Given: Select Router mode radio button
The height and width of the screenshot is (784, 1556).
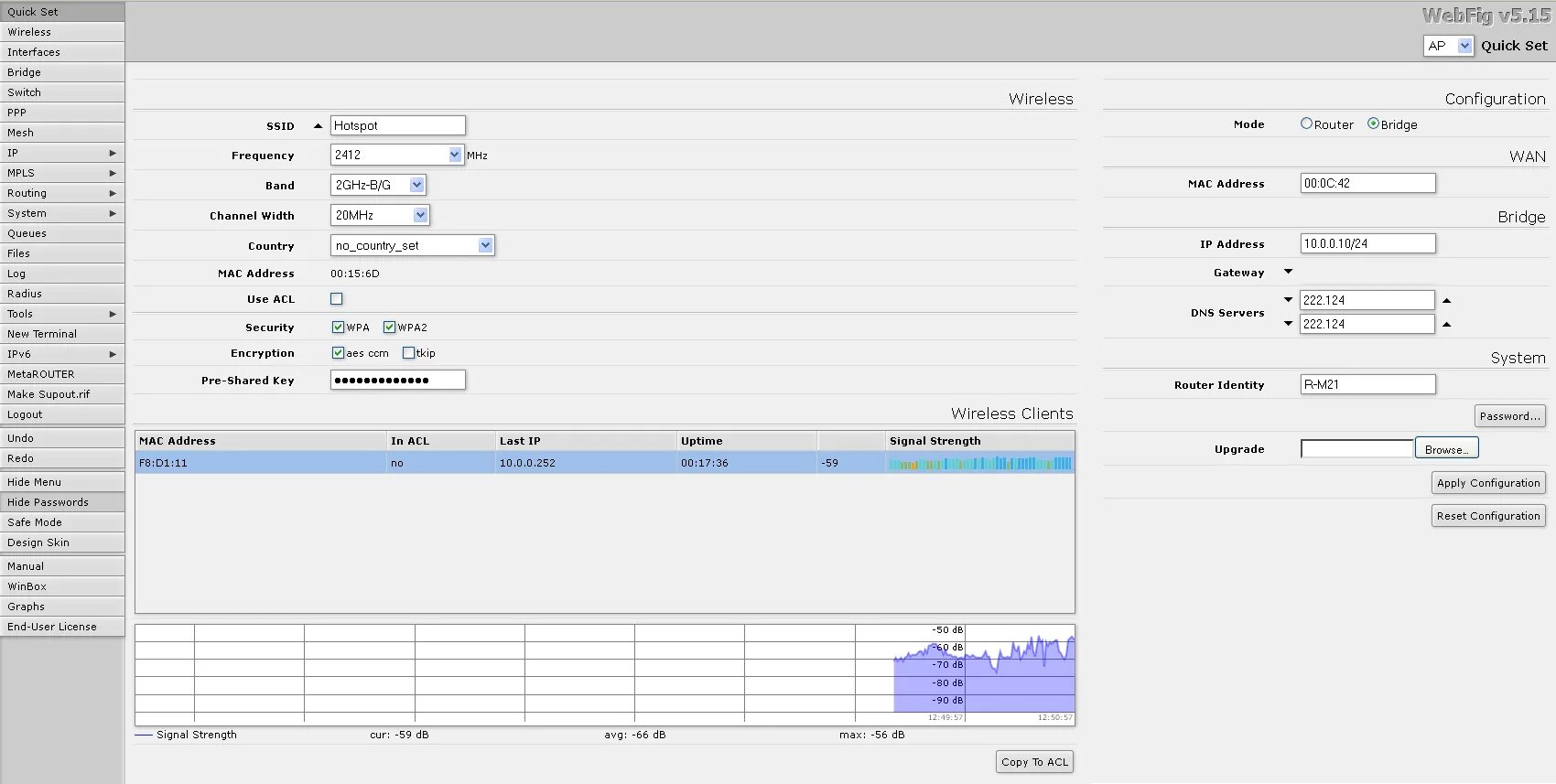Looking at the screenshot, I should point(1306,124).
